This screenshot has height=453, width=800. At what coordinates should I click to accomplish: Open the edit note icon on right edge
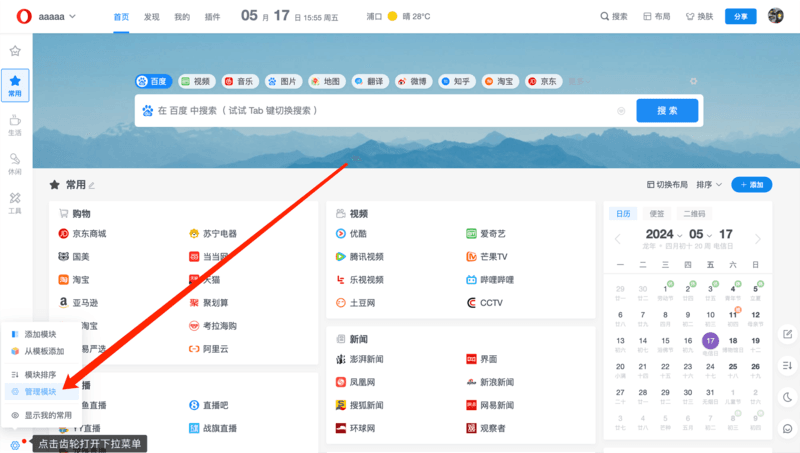pos(788,334)
